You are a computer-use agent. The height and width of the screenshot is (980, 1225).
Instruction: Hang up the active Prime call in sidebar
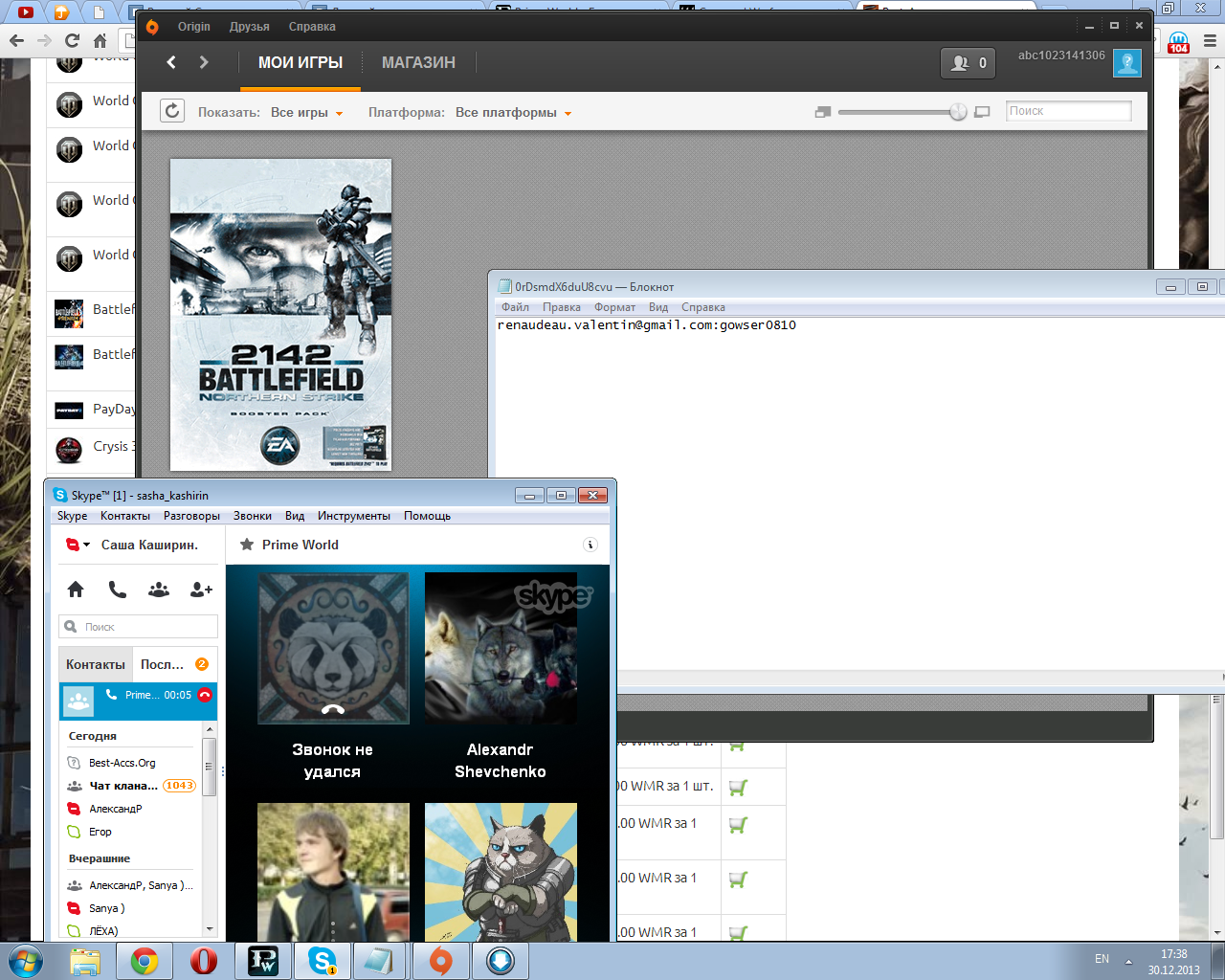(205, 695)
